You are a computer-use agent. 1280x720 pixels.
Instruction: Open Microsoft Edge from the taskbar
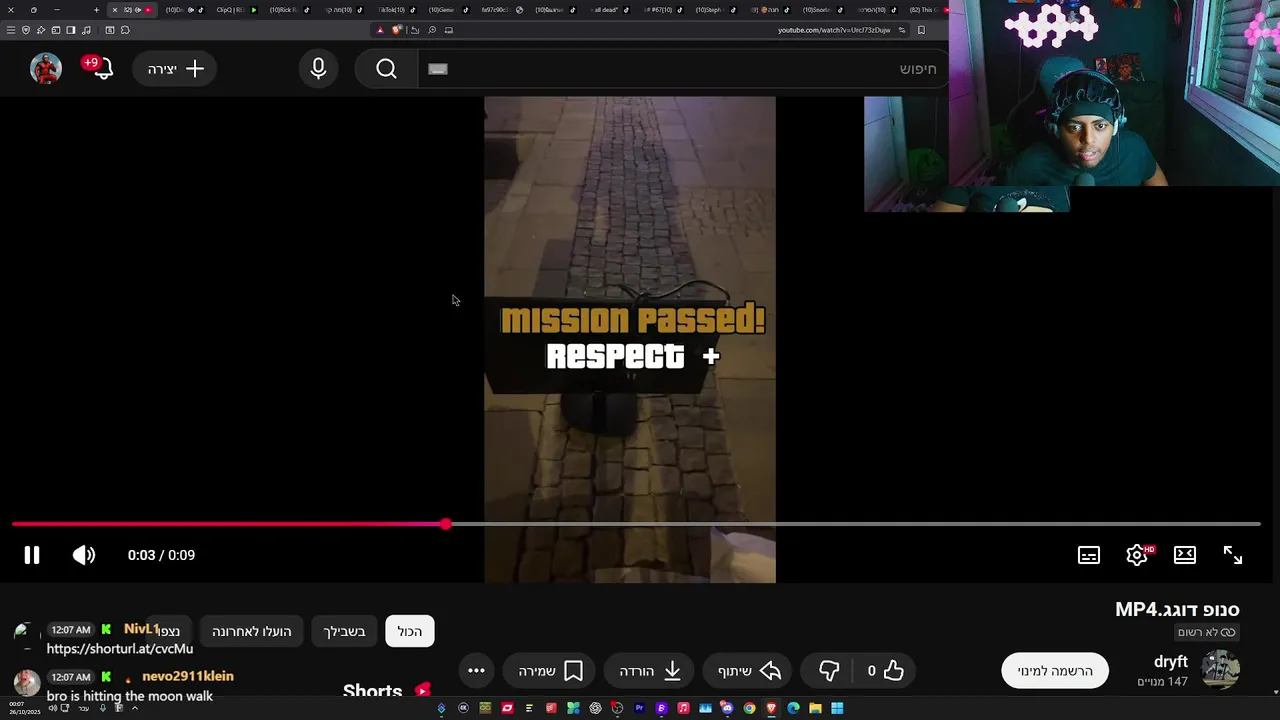[x=793, y=708]
